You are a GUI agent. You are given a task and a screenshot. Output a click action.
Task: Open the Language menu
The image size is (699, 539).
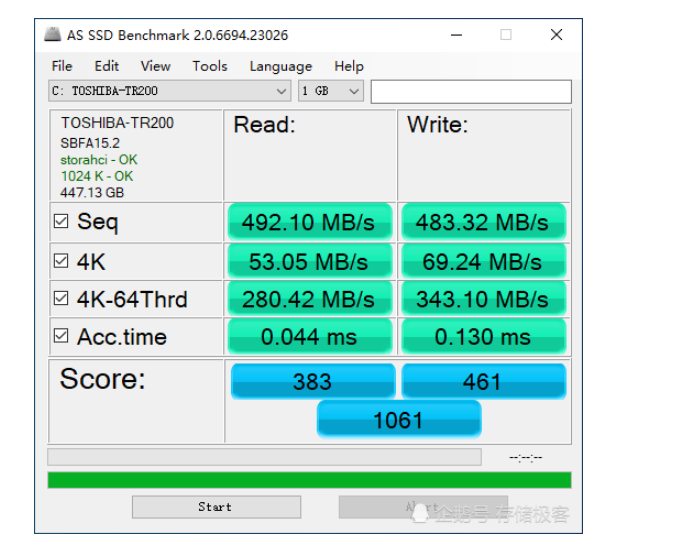coord(280,66)
